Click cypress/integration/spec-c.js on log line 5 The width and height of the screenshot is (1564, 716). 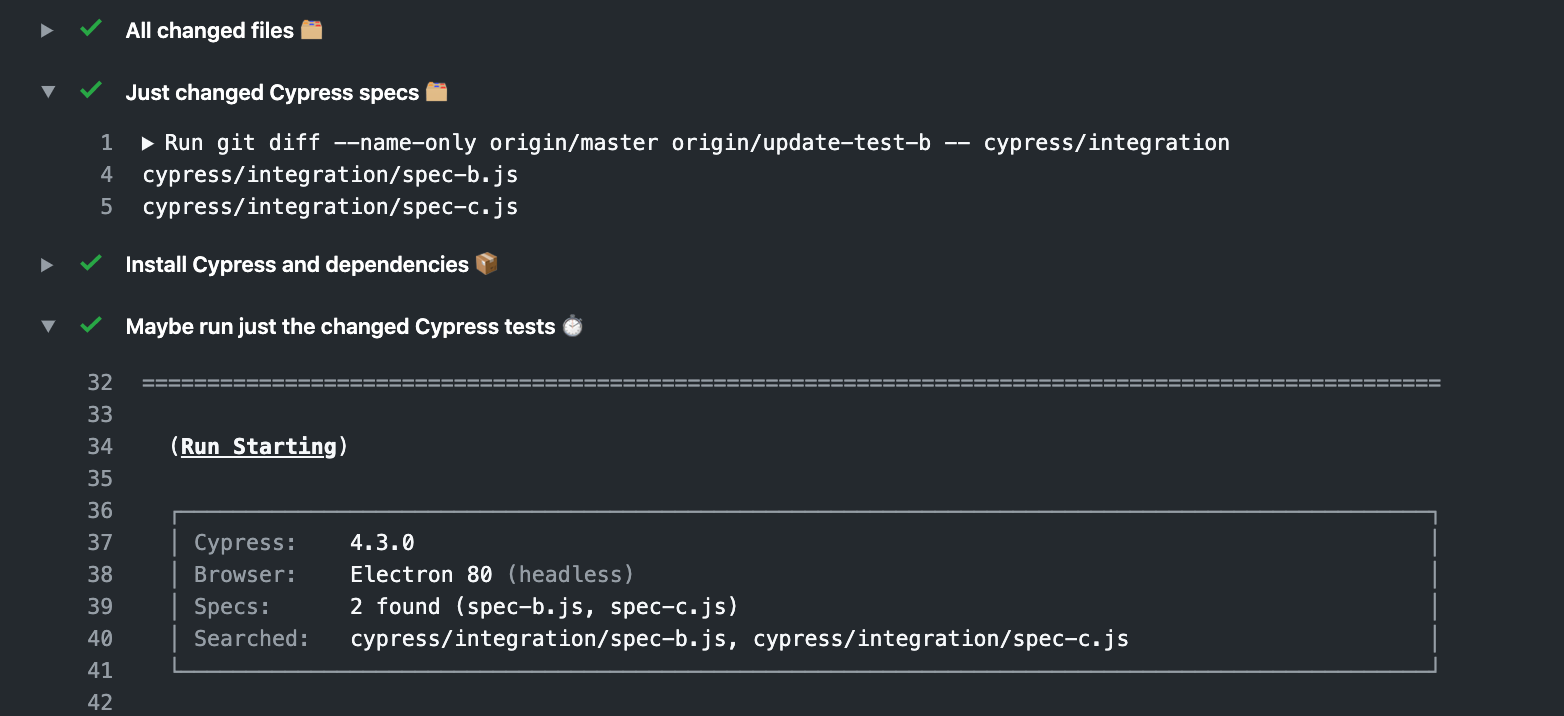coord(330,207)
